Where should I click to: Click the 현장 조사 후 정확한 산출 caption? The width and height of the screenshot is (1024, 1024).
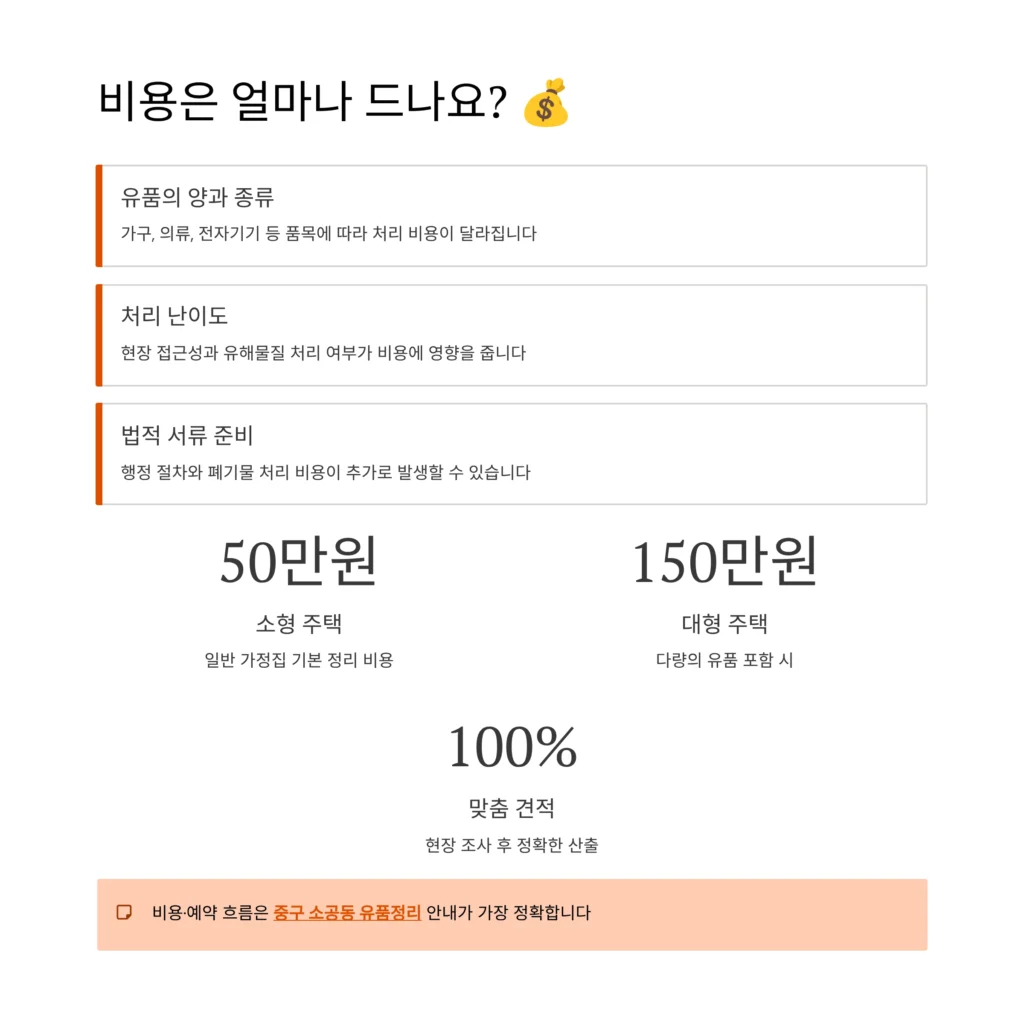click(x=512, y=845)
